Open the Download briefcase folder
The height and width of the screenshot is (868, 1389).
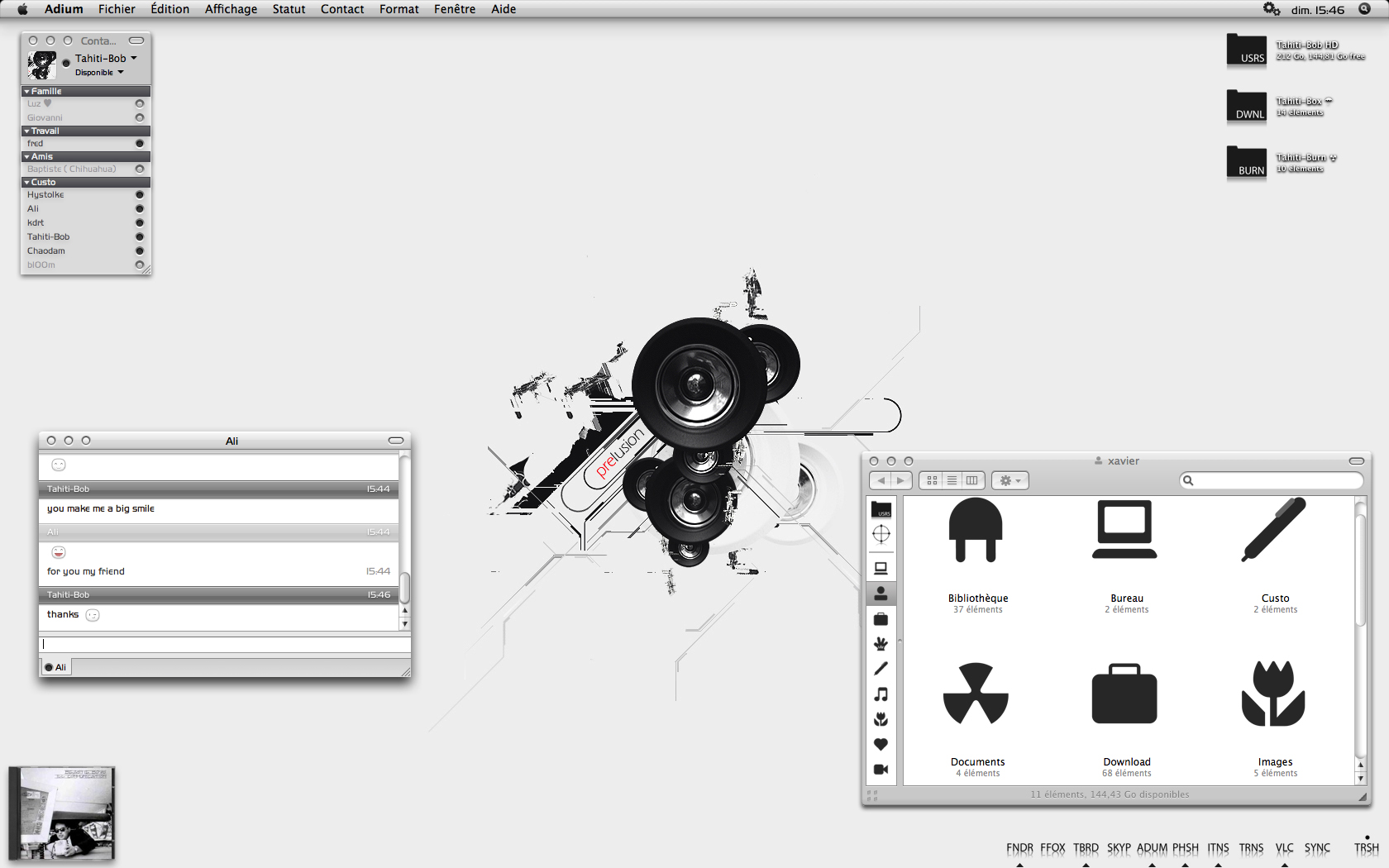tap(1124, 694)
